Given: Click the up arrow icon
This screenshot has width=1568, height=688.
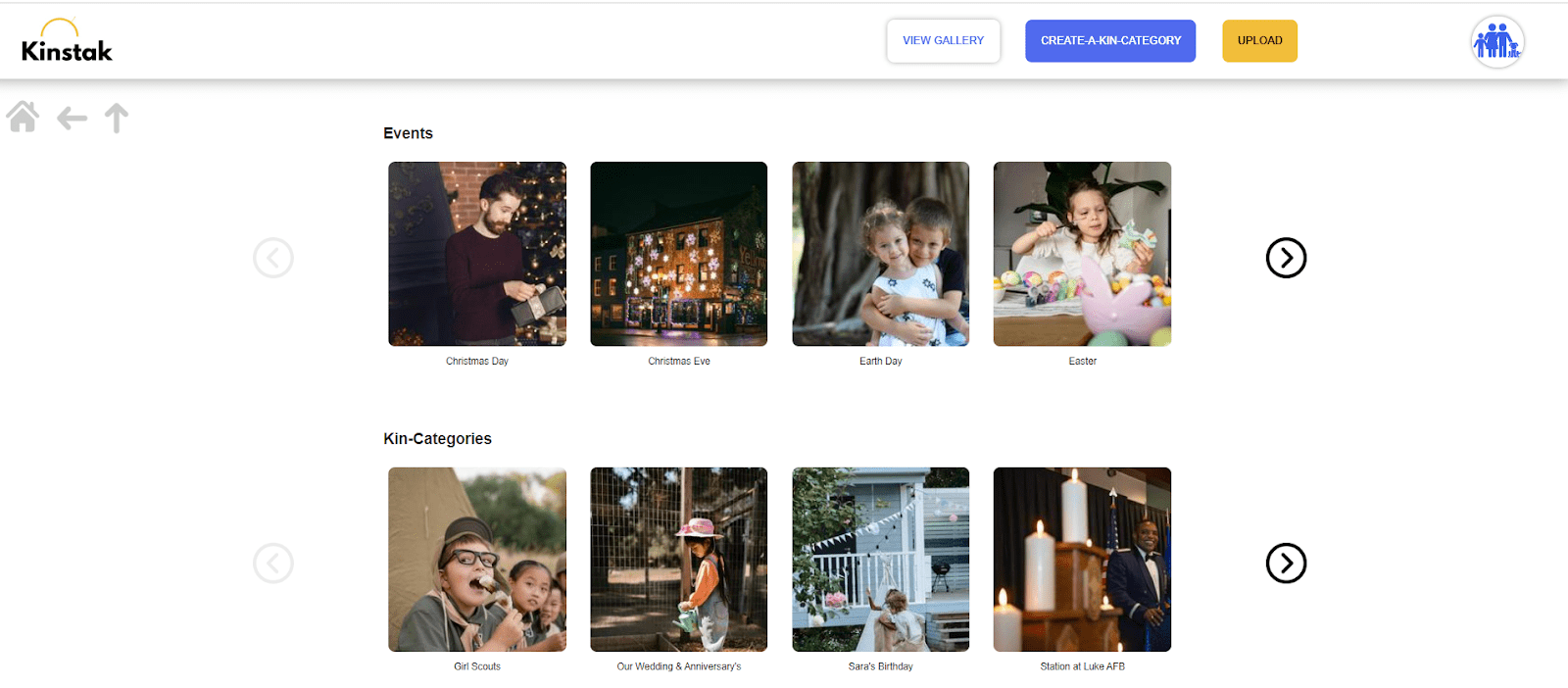Looking at the screenshot, I should click(x=117, y=118).
